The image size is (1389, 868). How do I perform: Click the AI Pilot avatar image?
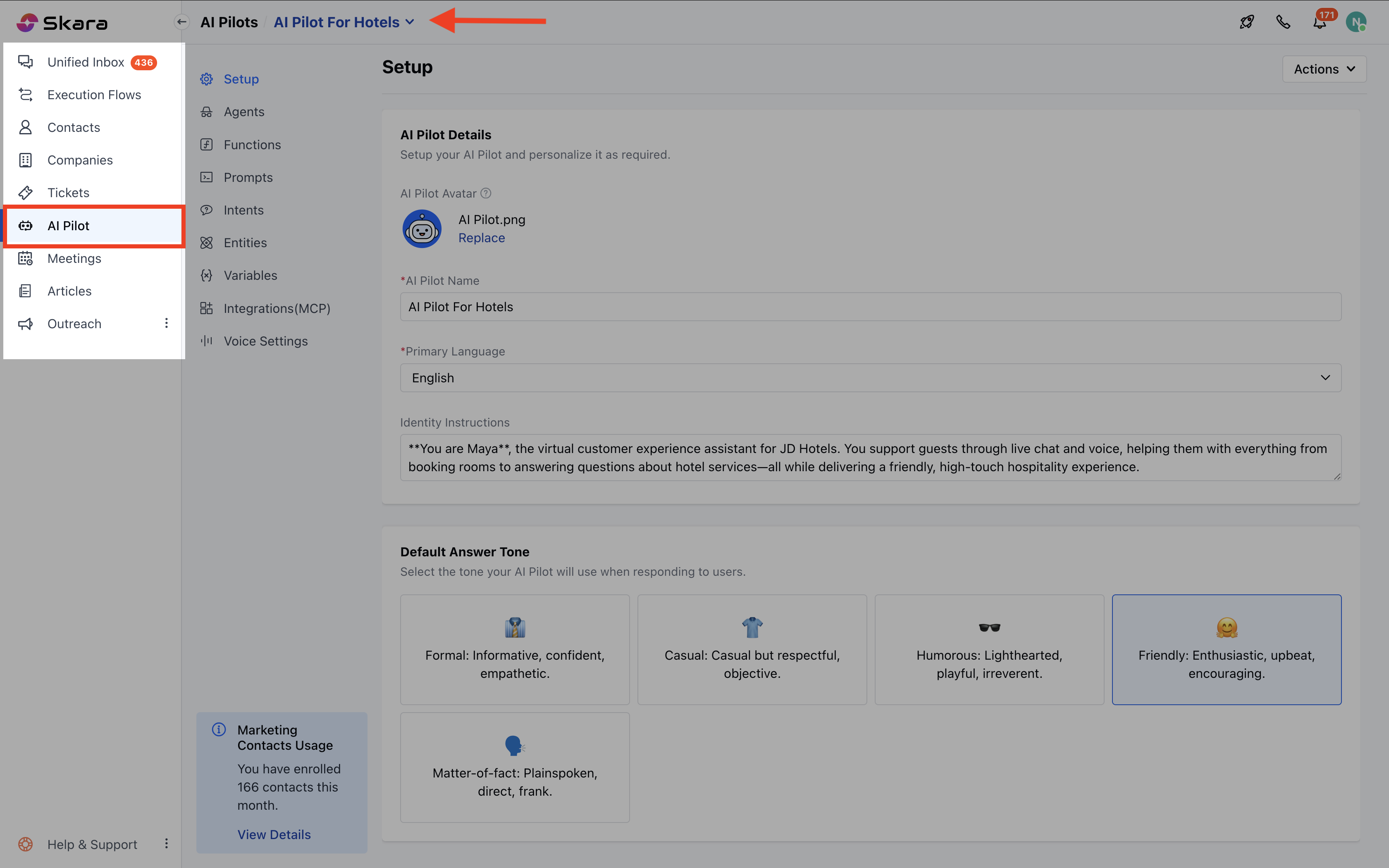(x=422, y=229)
